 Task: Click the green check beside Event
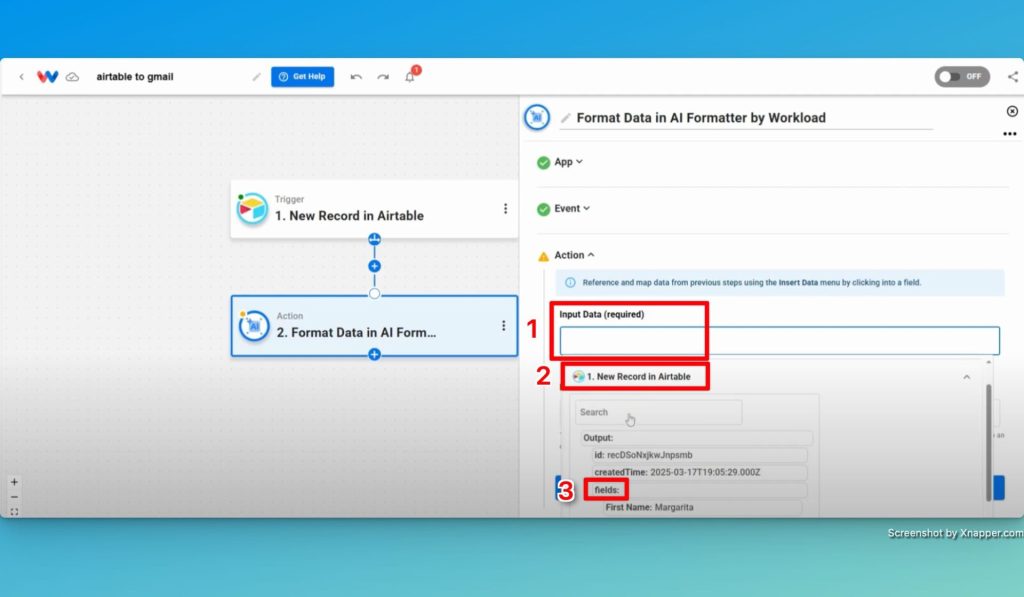pos(543,209)
